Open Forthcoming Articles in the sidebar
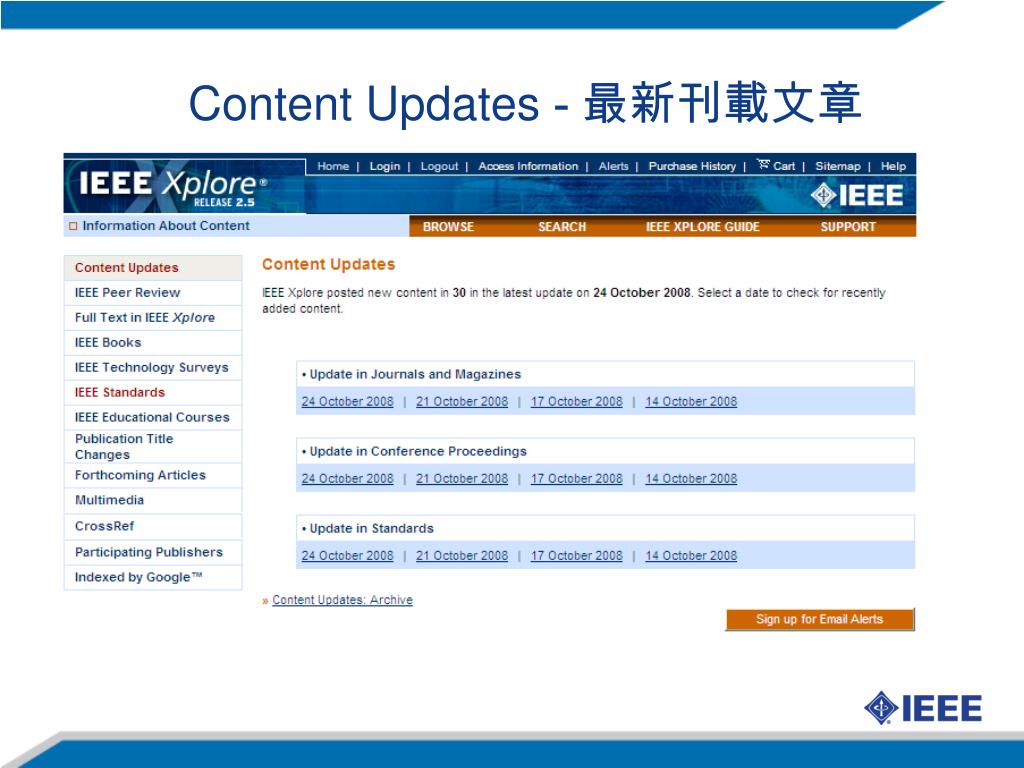This screenshot has width=1024, height=768. click(153, 475)
